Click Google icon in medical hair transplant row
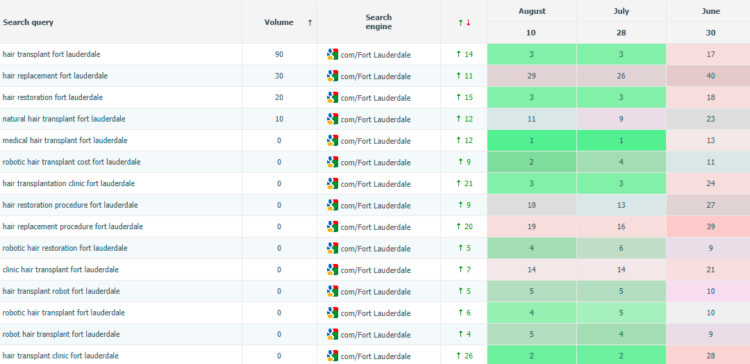Screen dimensions: 750x364 tap(332, 140)
